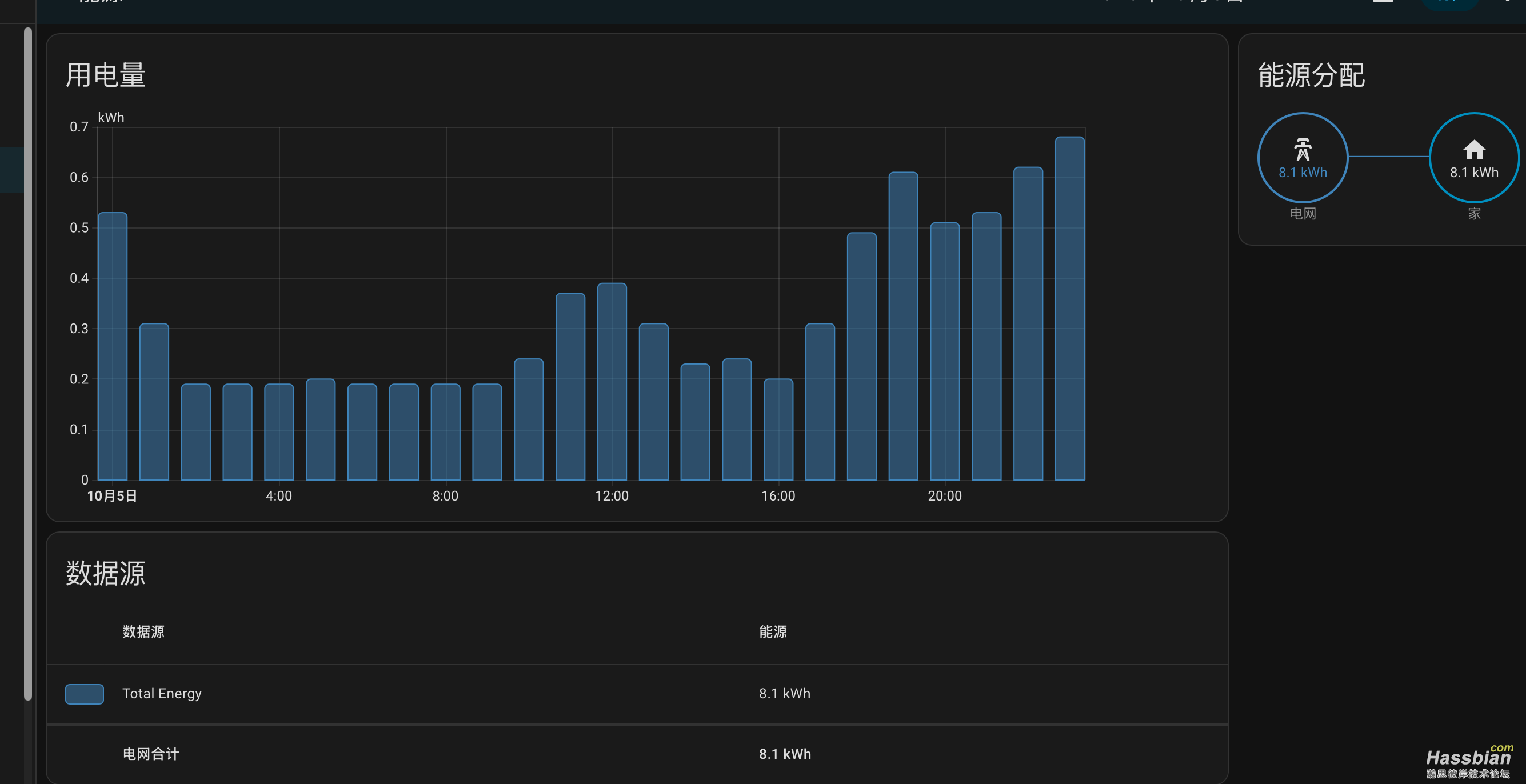Click the 能源分配 card title
1526x784 pixels.
click(1311, 75)
